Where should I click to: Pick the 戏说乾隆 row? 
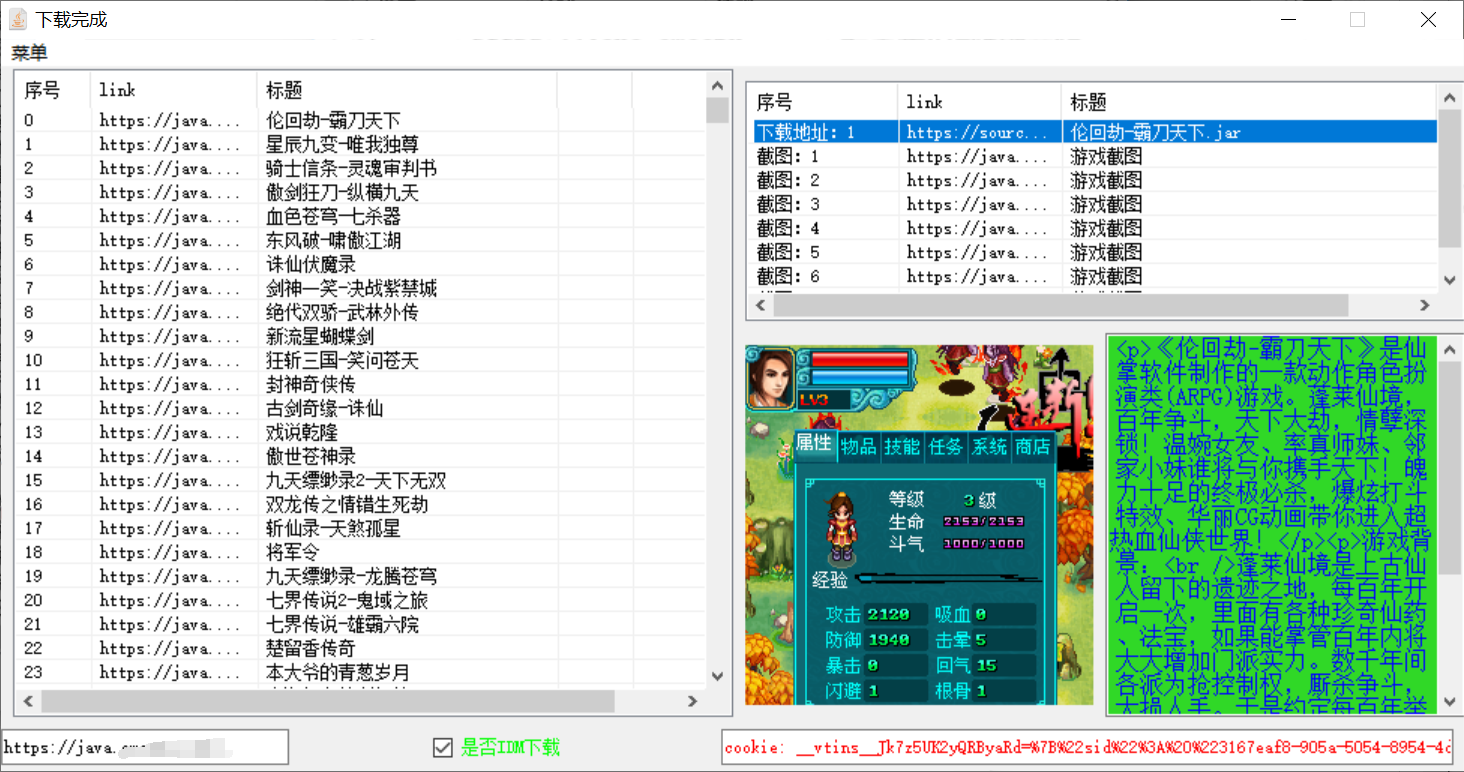(x=360, y=433)
